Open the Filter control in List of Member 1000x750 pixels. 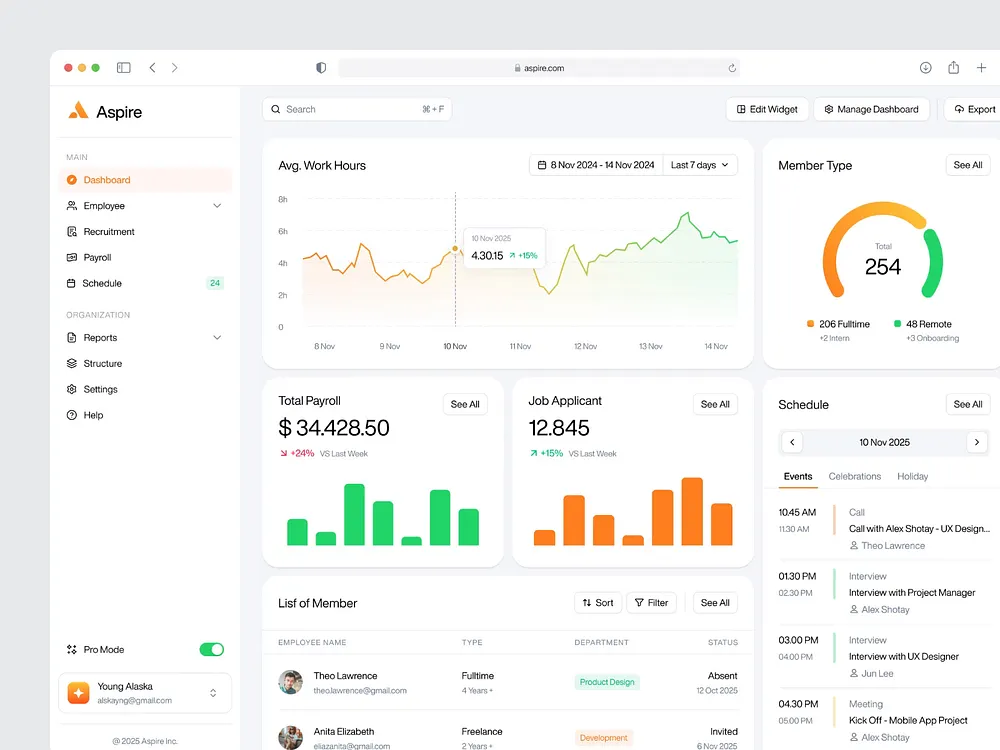pyautogui.click(x=652, y=602)
